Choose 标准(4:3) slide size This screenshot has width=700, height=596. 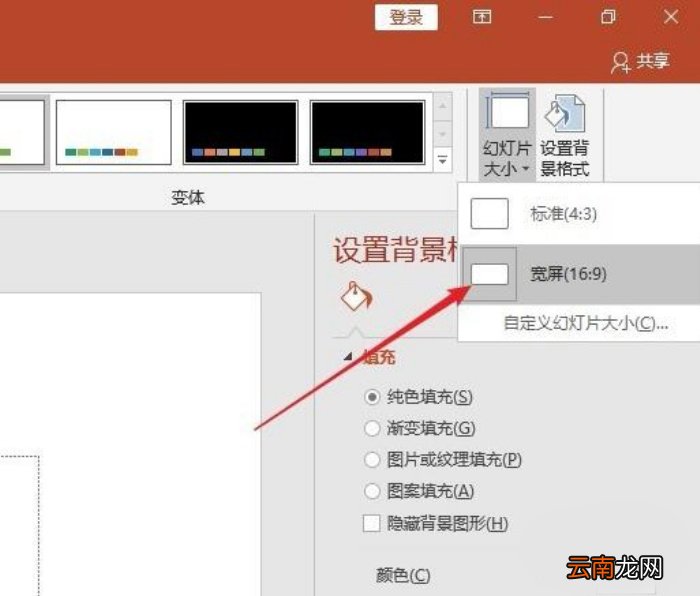coord(579,214)
